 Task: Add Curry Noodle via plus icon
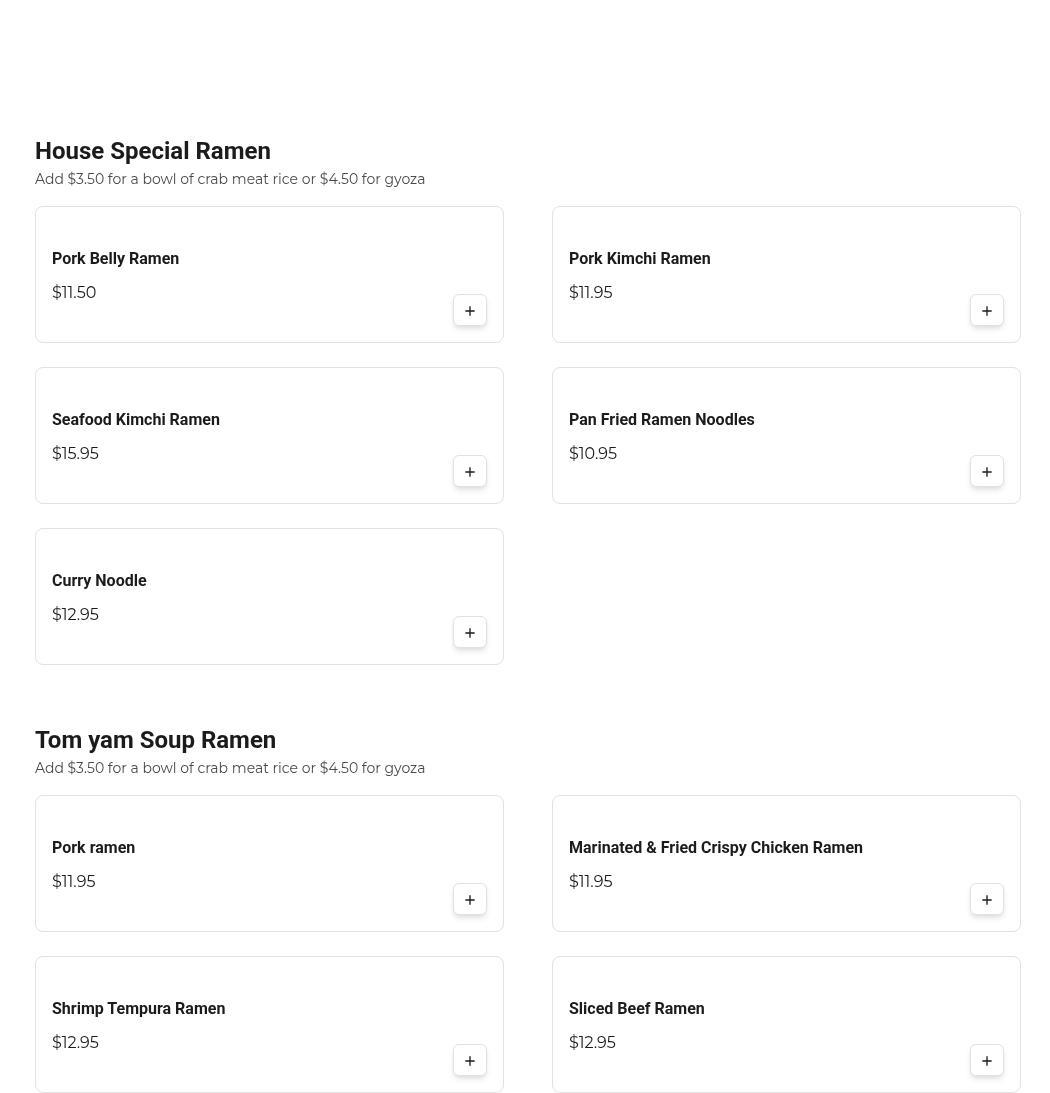470,633
